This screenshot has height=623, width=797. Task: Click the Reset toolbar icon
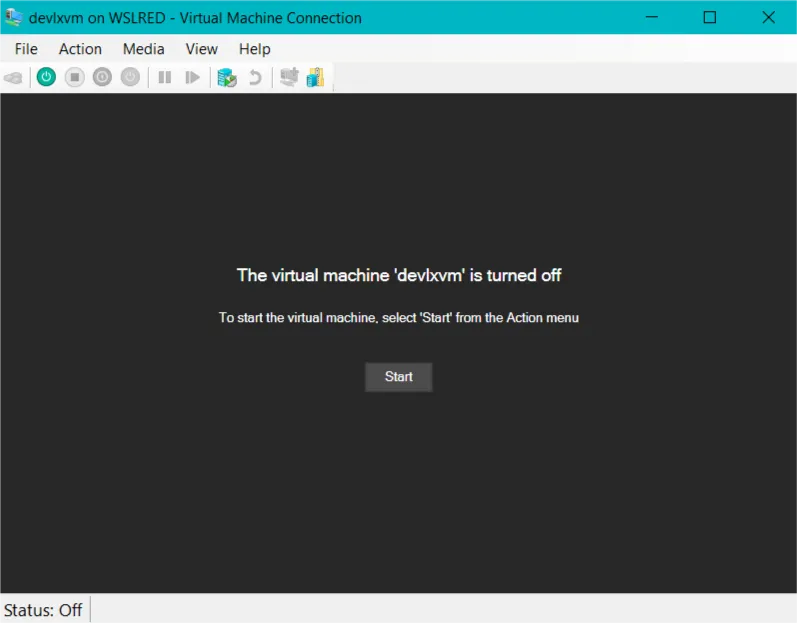coord(193,78)
